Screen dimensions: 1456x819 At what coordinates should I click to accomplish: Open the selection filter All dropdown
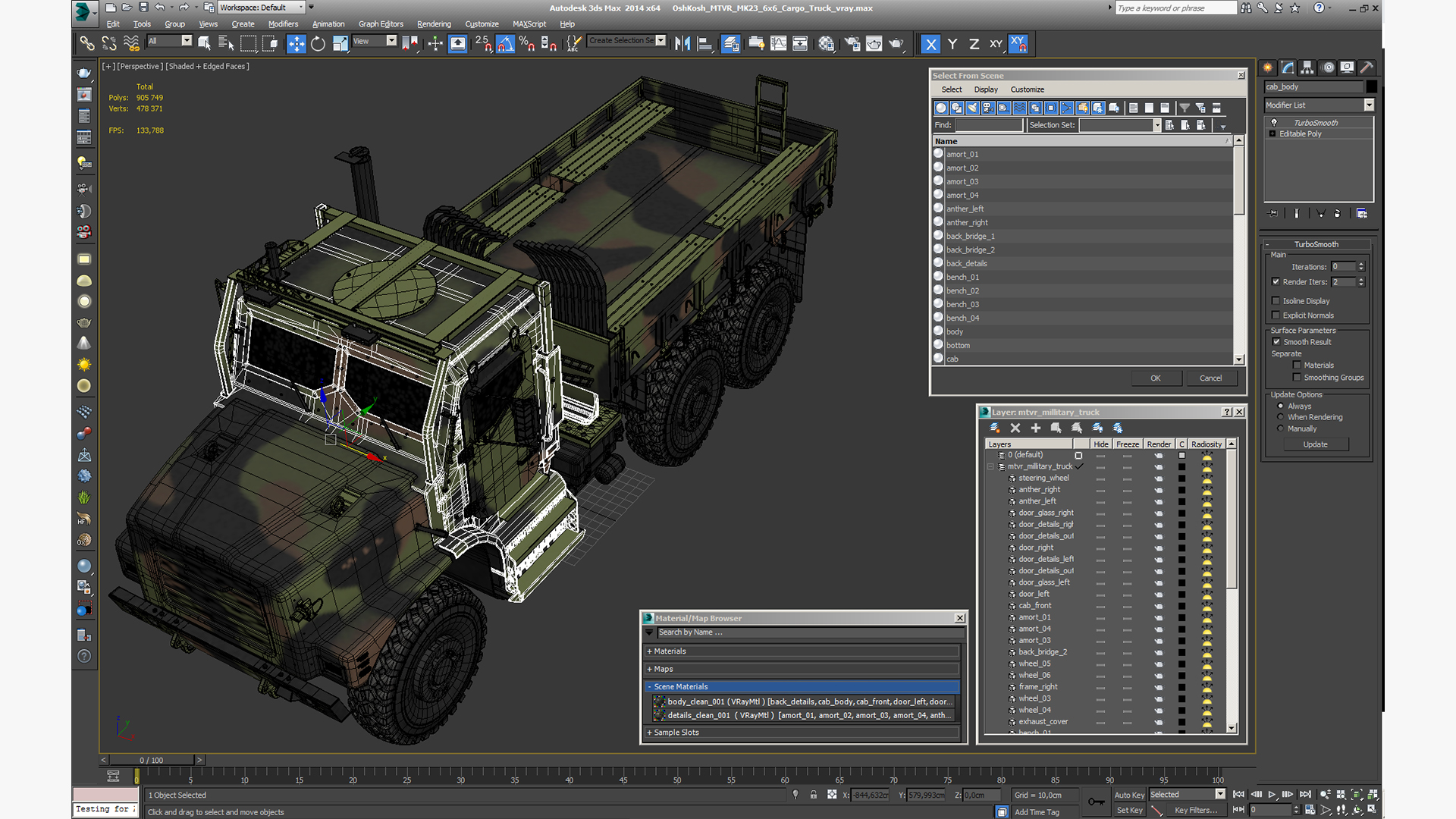click(x=170, y=41)
